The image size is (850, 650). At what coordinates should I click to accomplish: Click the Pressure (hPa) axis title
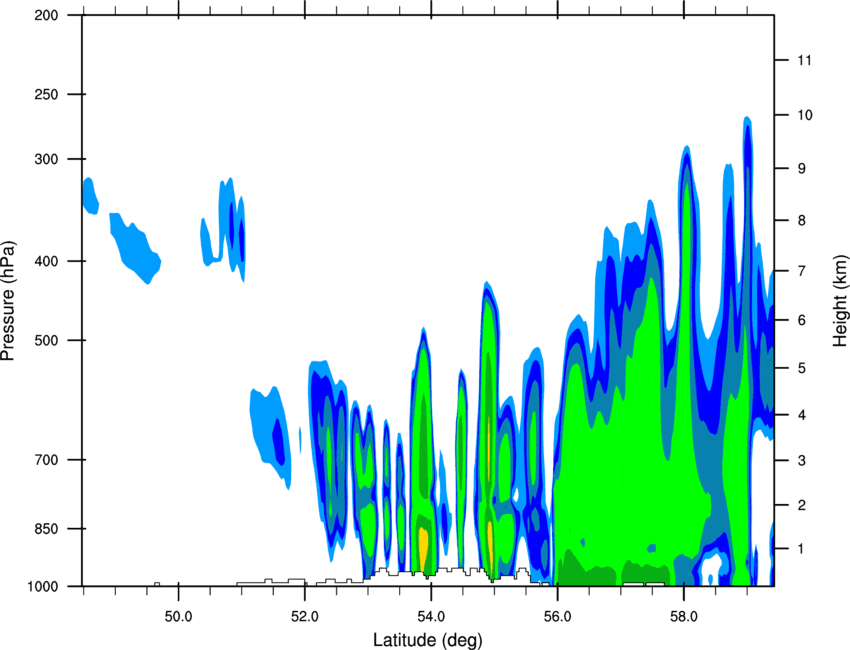(x=8, y=301)
